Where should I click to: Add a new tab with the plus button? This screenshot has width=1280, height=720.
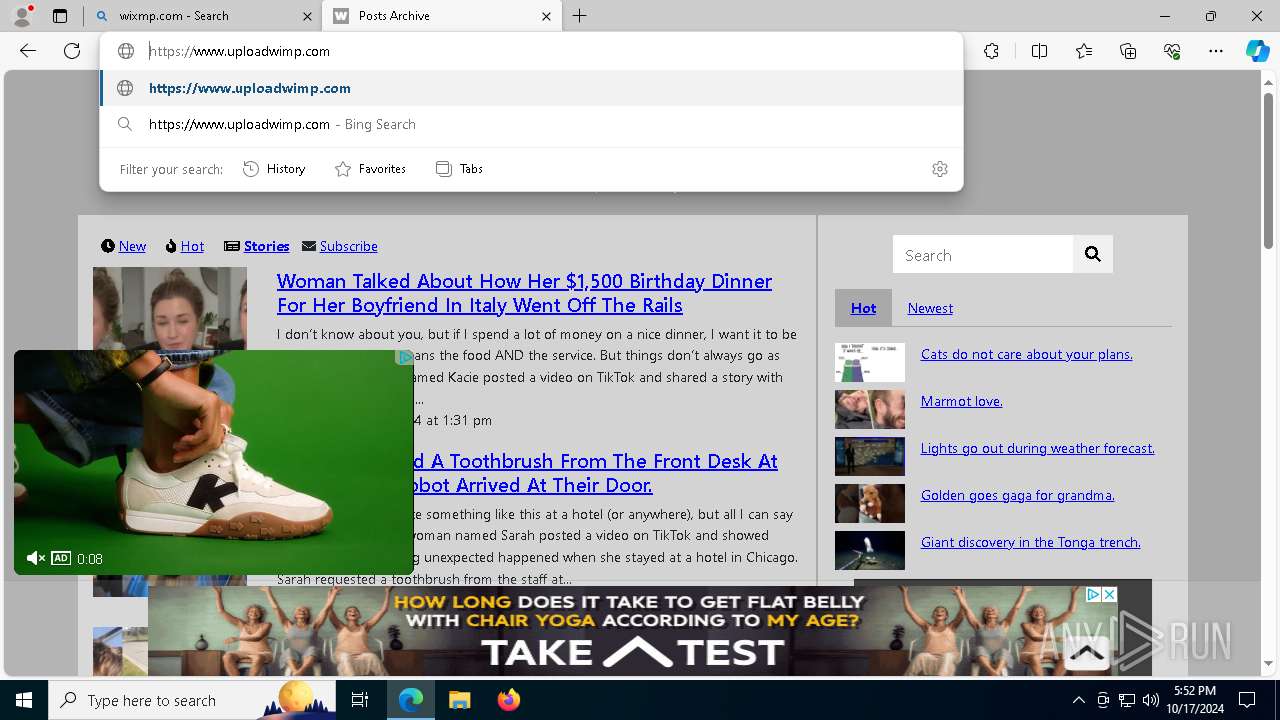coord(580,16)
